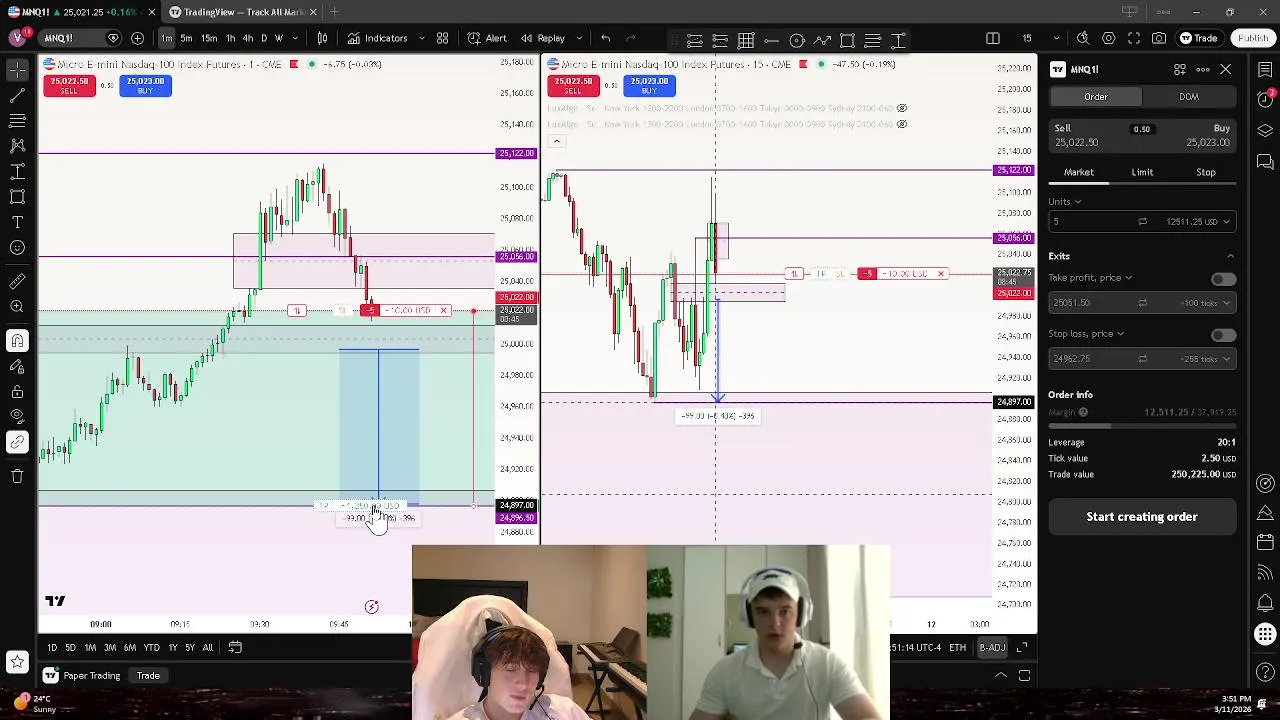Click the Publish button
This screenshot has height=720, width=1280.
point(1252,38)
